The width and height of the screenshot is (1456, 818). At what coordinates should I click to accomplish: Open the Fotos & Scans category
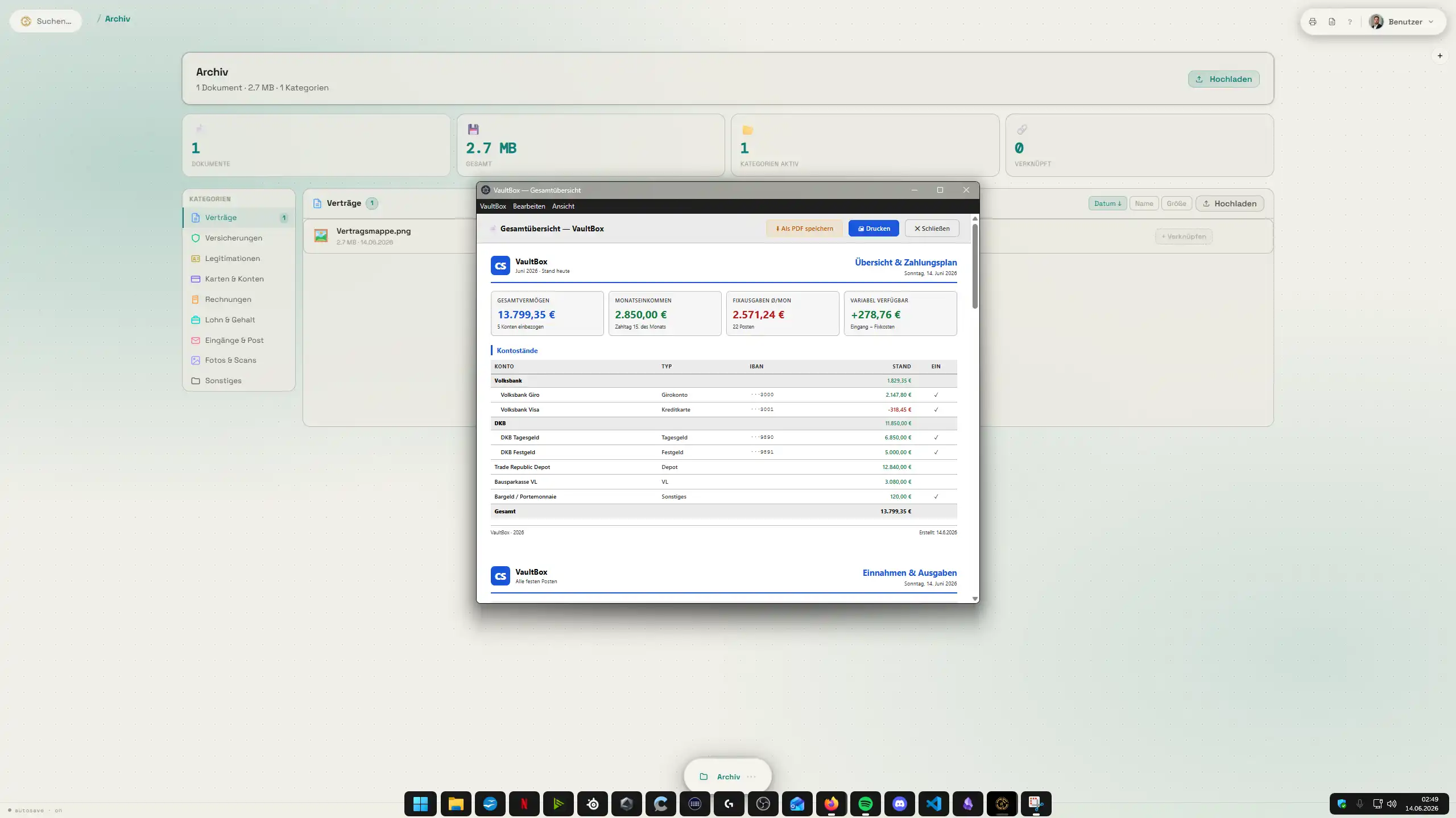coord(238,360)
